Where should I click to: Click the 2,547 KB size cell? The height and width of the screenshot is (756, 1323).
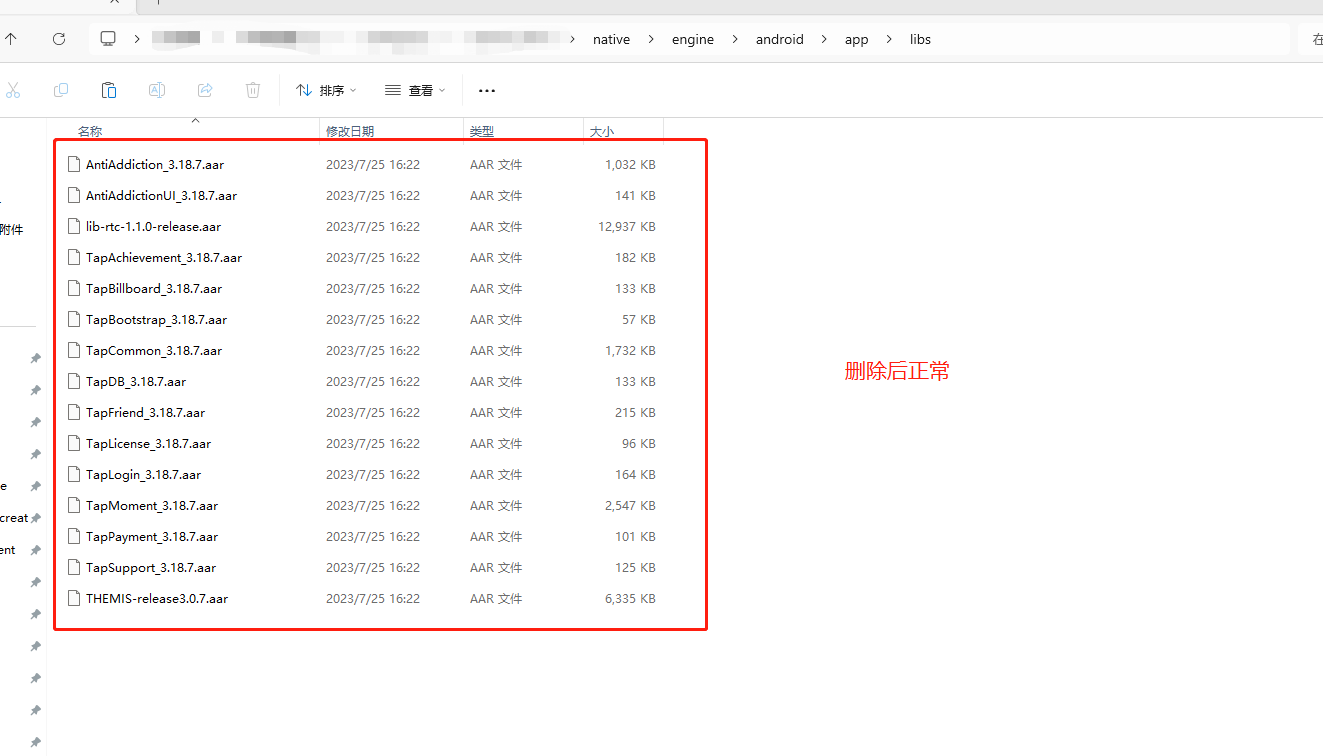[630, 505]
